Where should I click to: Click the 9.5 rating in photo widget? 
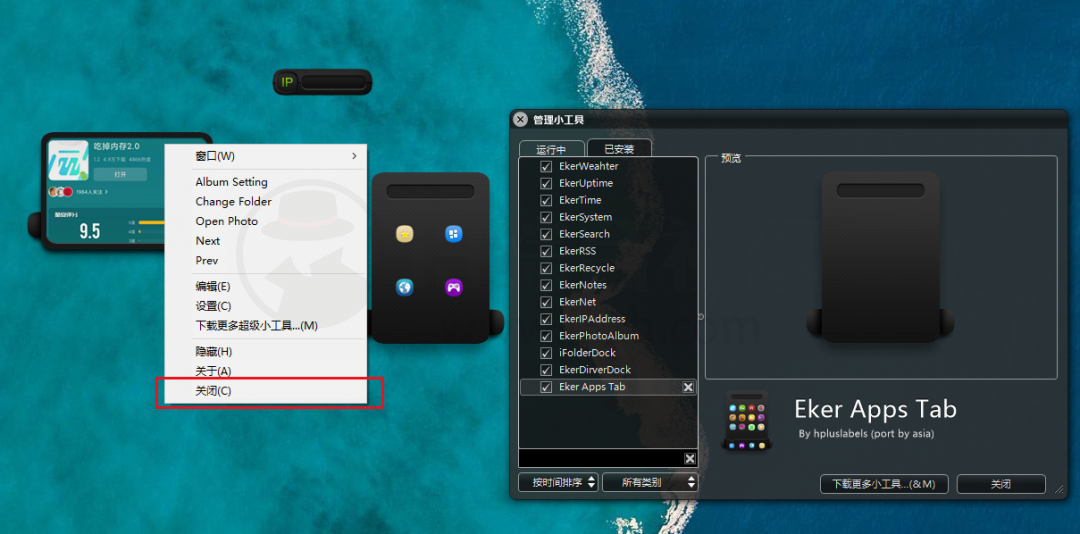click(90, 232)
